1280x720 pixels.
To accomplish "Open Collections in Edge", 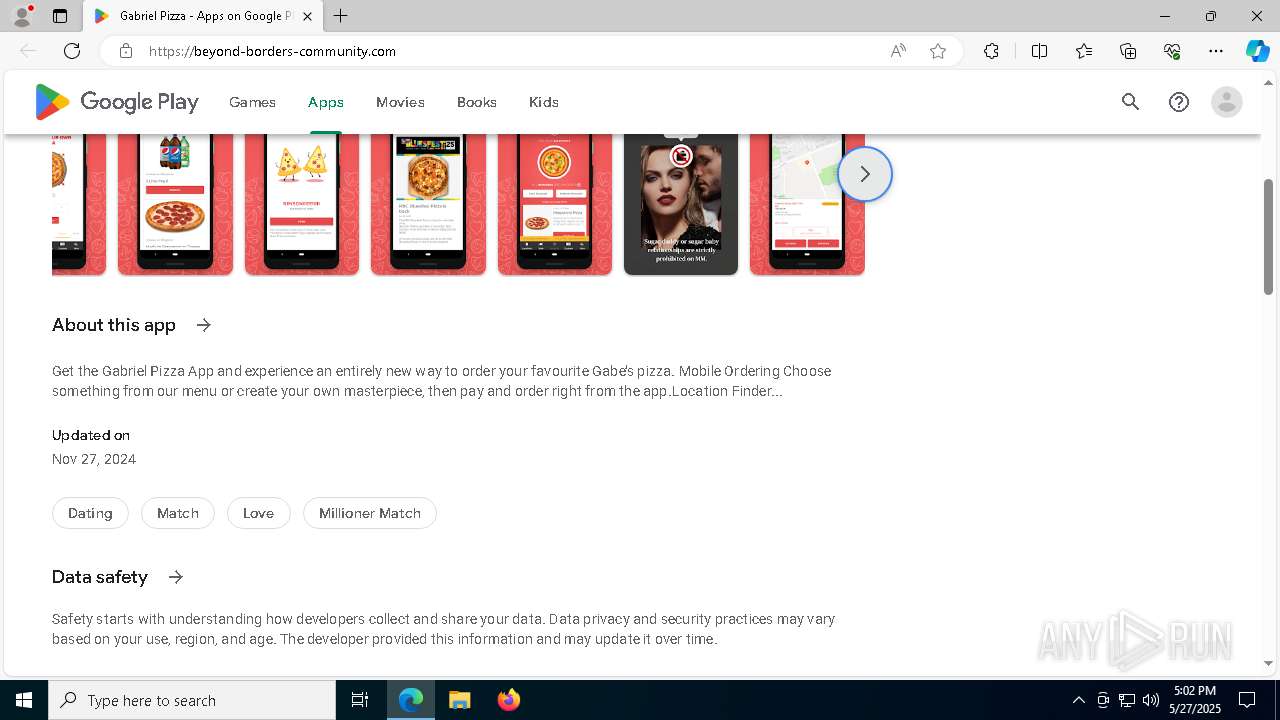I will [1128, 51].
